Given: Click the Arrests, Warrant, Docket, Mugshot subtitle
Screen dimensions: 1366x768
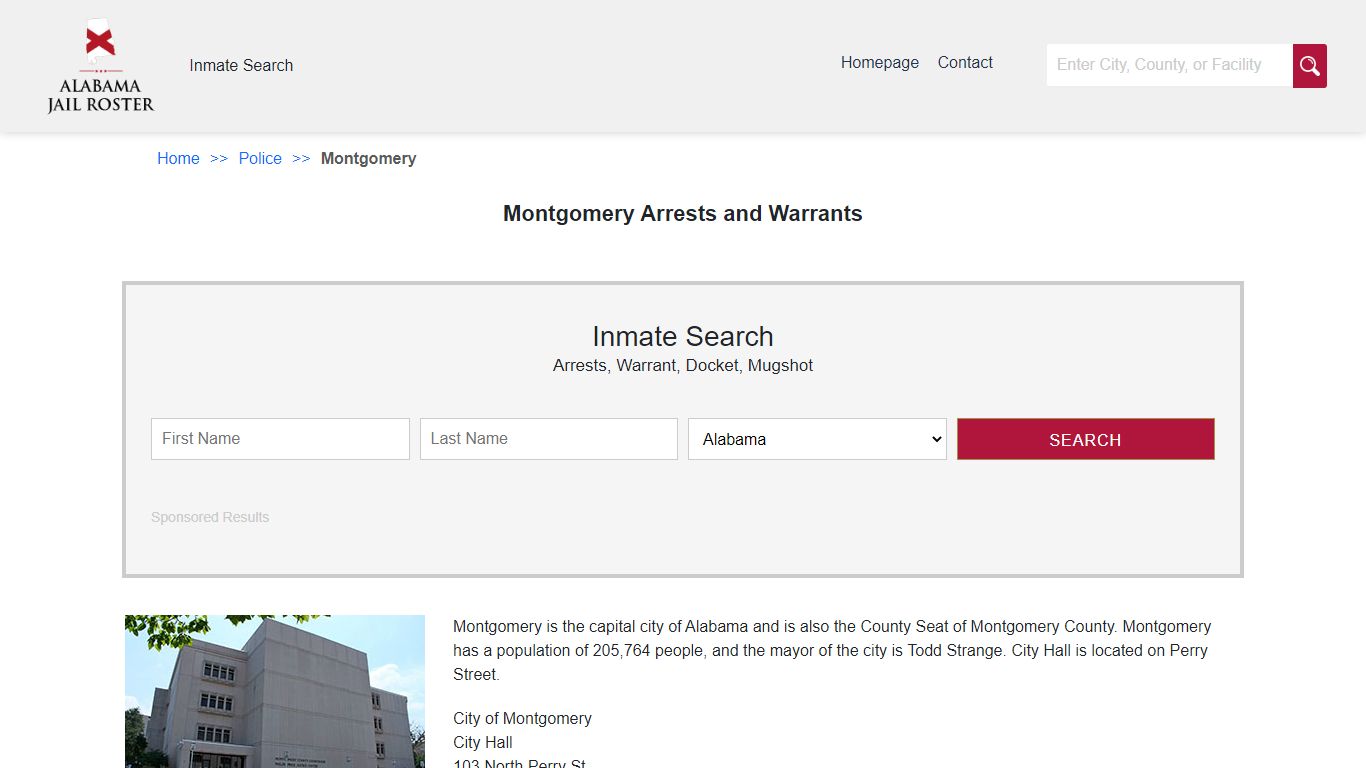Looking at the screenshot, I should pyautogui.click(x=683, y=365).
